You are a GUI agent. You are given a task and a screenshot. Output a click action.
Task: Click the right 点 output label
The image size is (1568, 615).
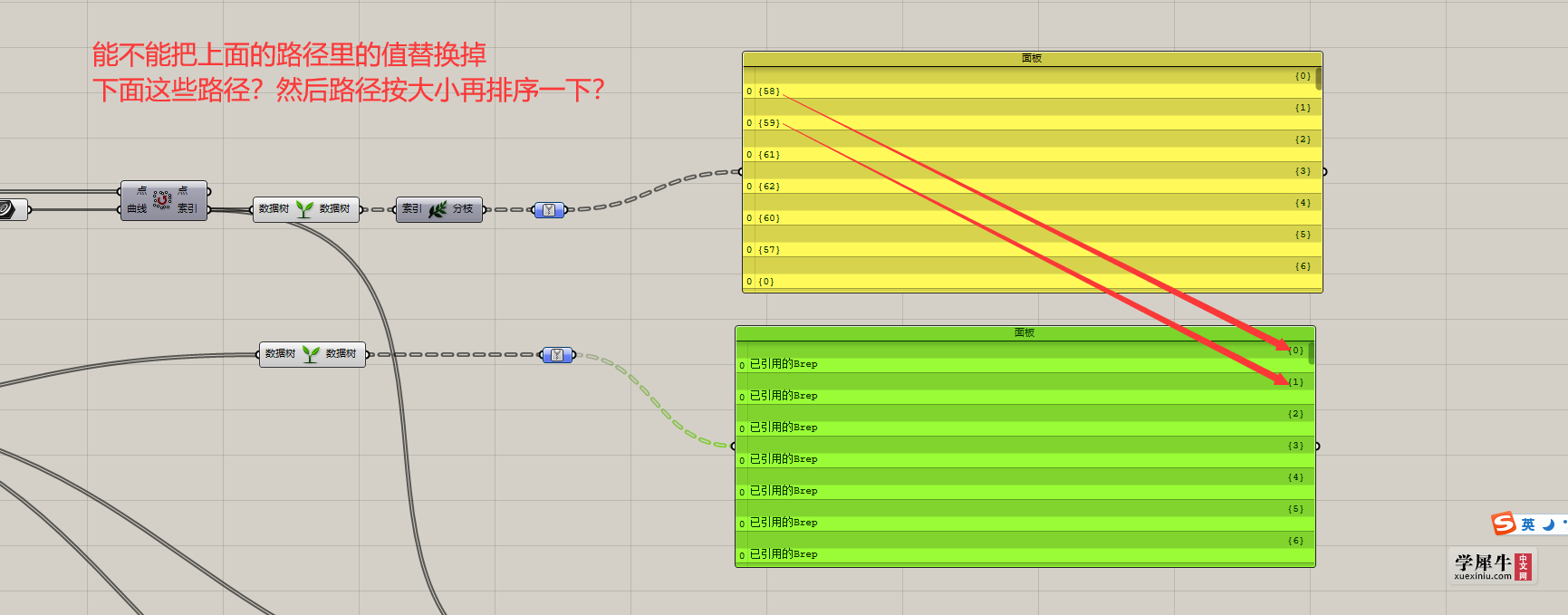click(183, 190)
